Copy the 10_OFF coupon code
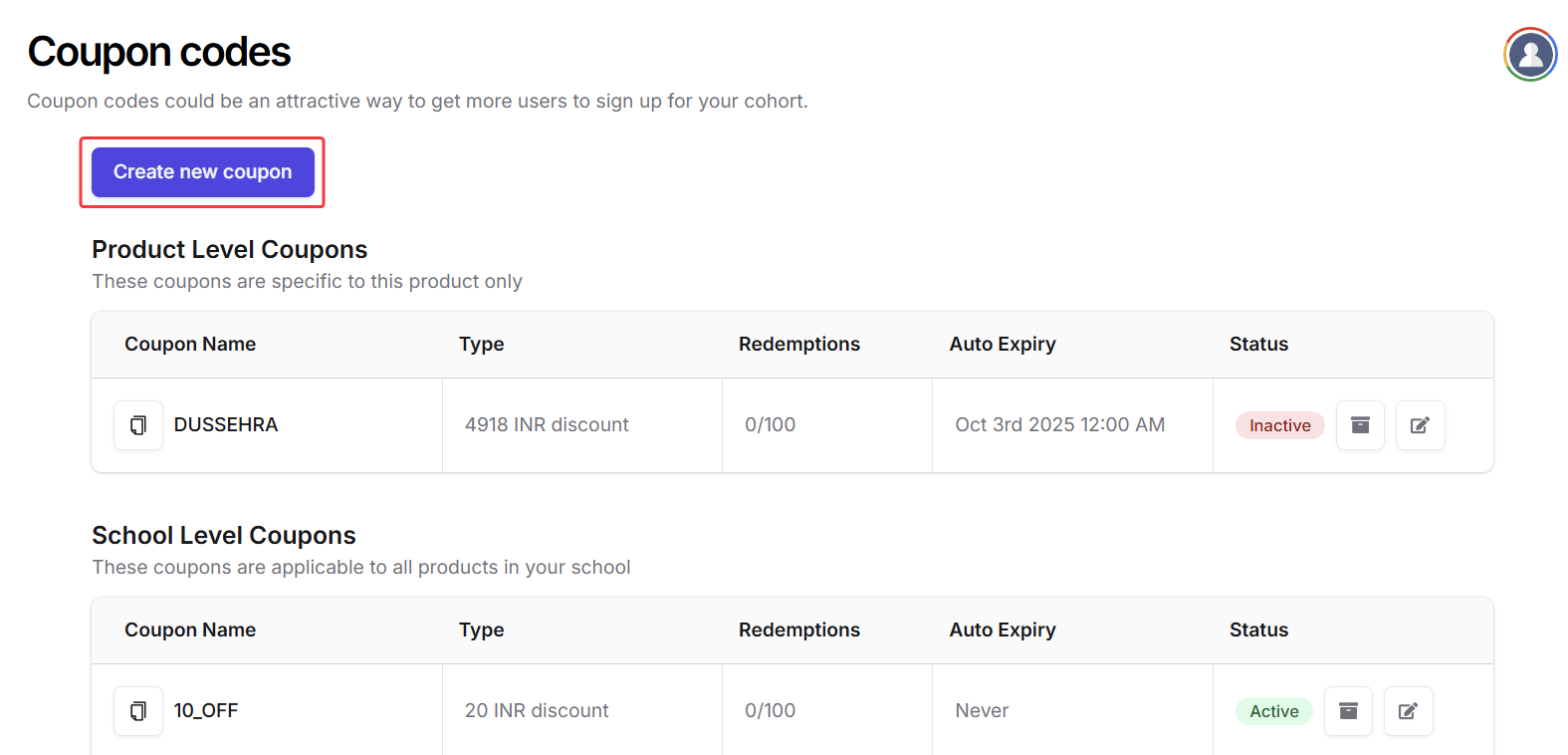 coord(138,711)
